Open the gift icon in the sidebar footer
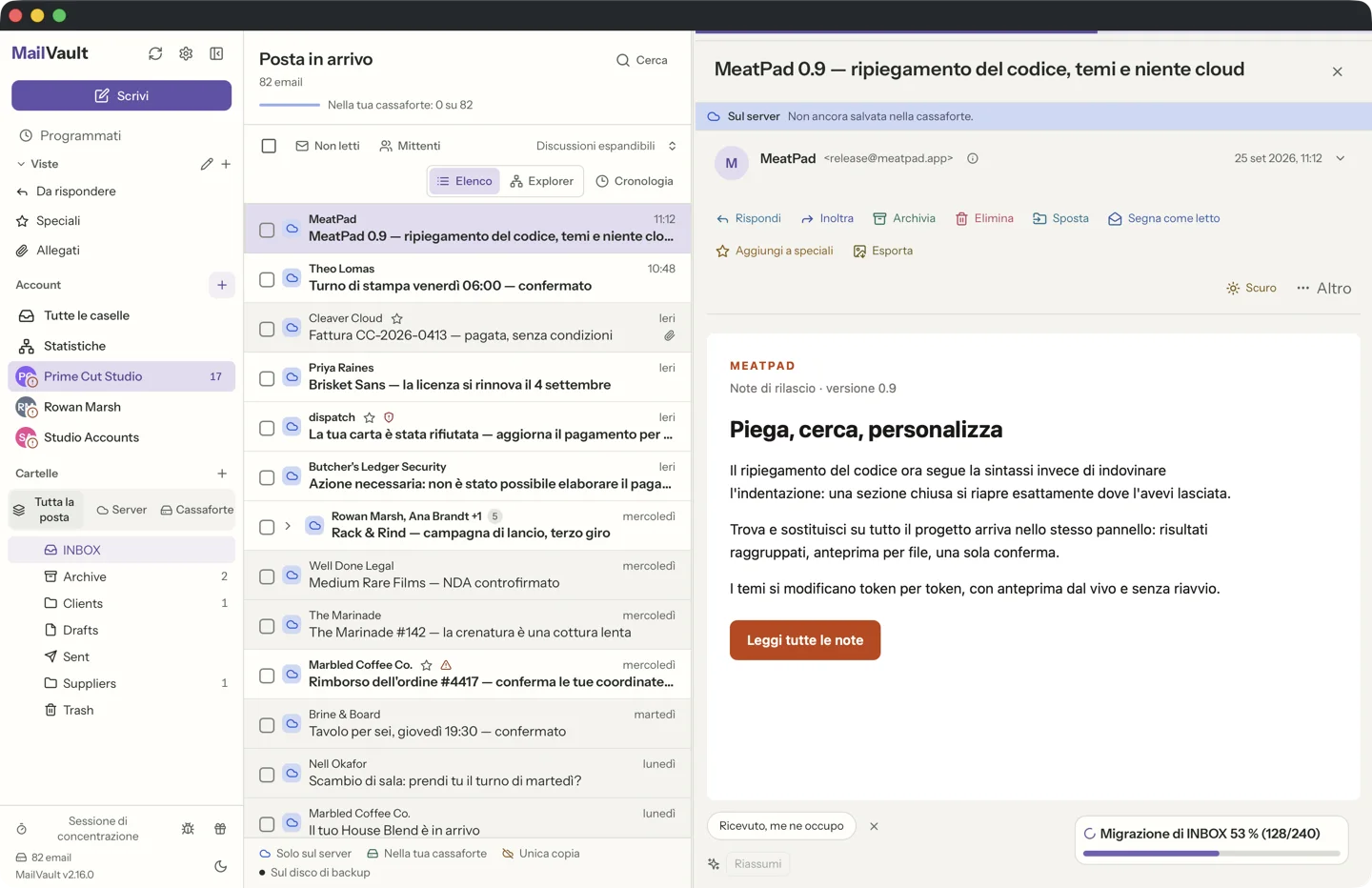 (220, 829)
